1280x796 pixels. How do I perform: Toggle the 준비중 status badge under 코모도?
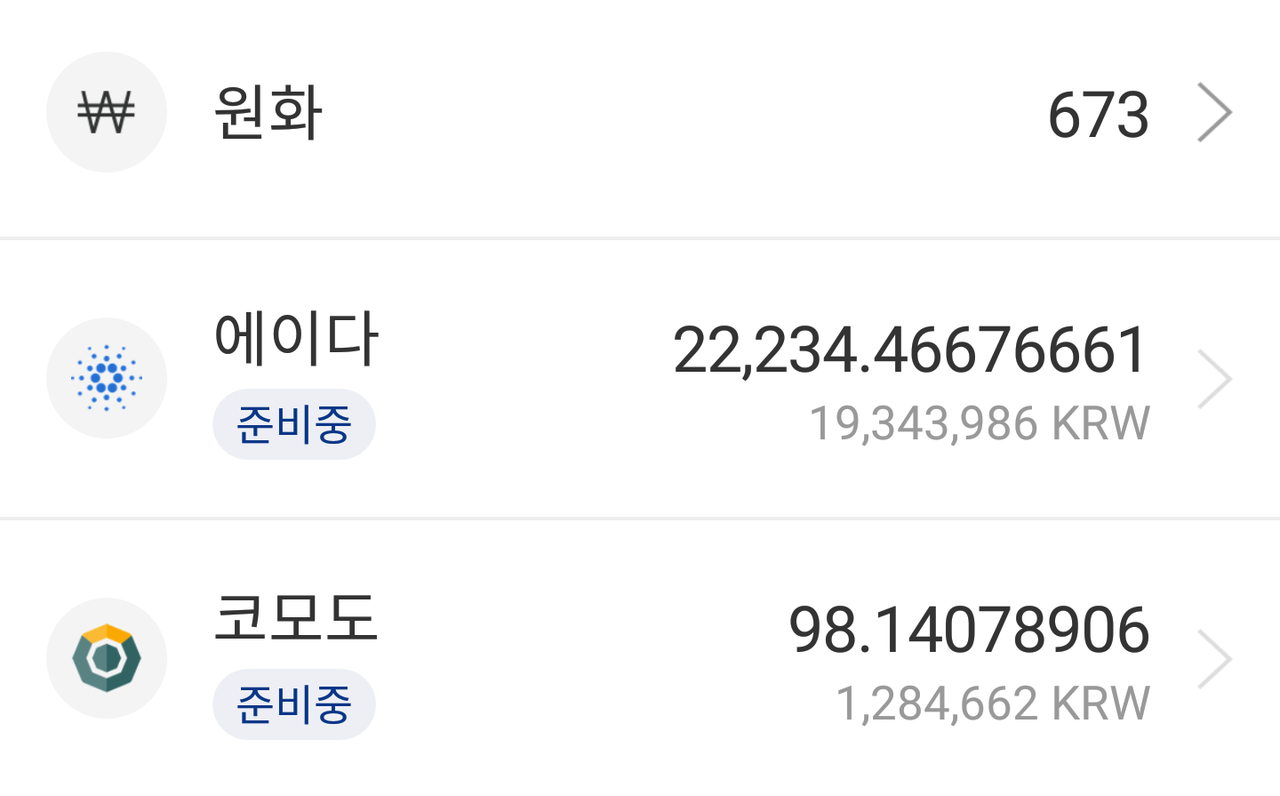[294, 704]
